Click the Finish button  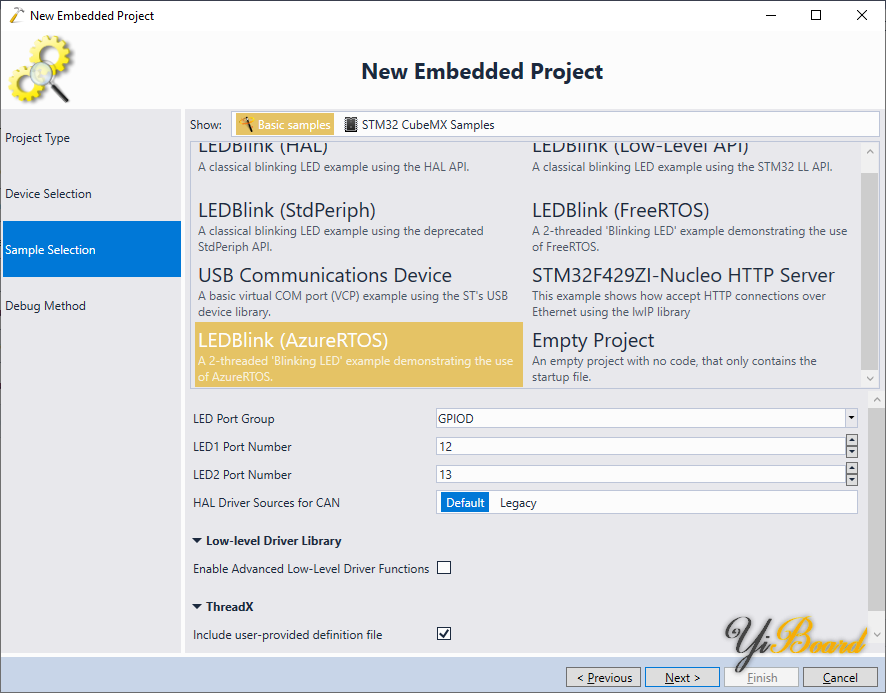(x=761, y=677)
